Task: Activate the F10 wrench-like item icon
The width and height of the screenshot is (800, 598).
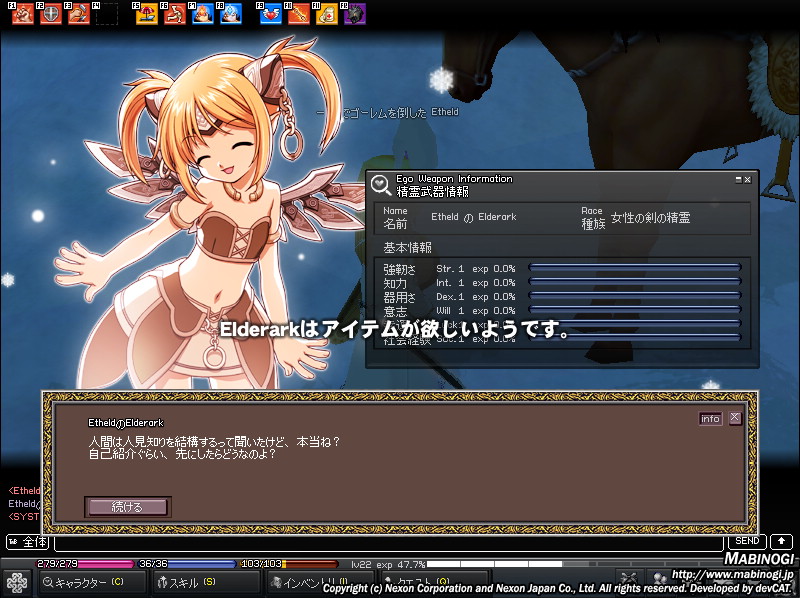Action: (298, 14)
